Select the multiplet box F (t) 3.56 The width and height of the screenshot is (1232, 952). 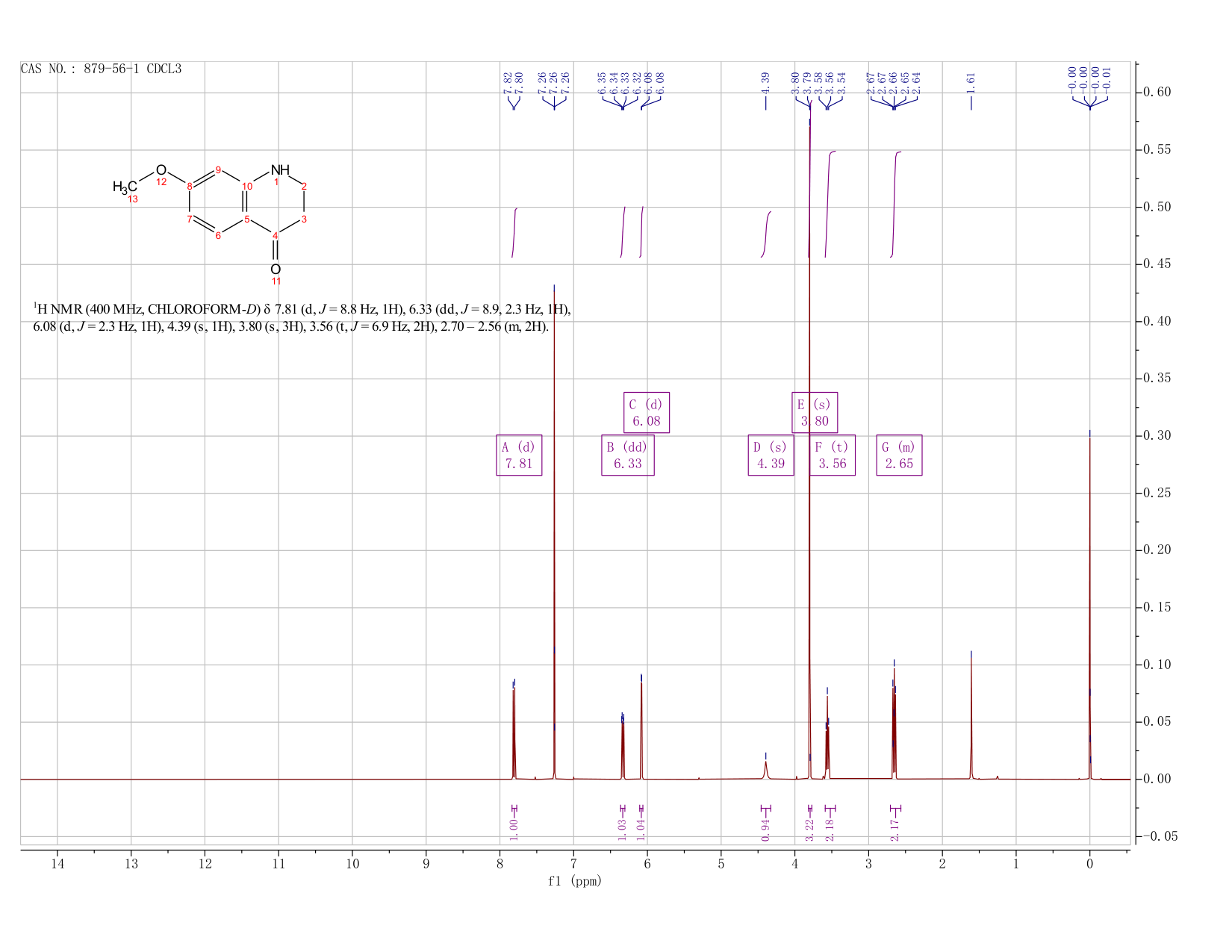[x=833, y=455]
